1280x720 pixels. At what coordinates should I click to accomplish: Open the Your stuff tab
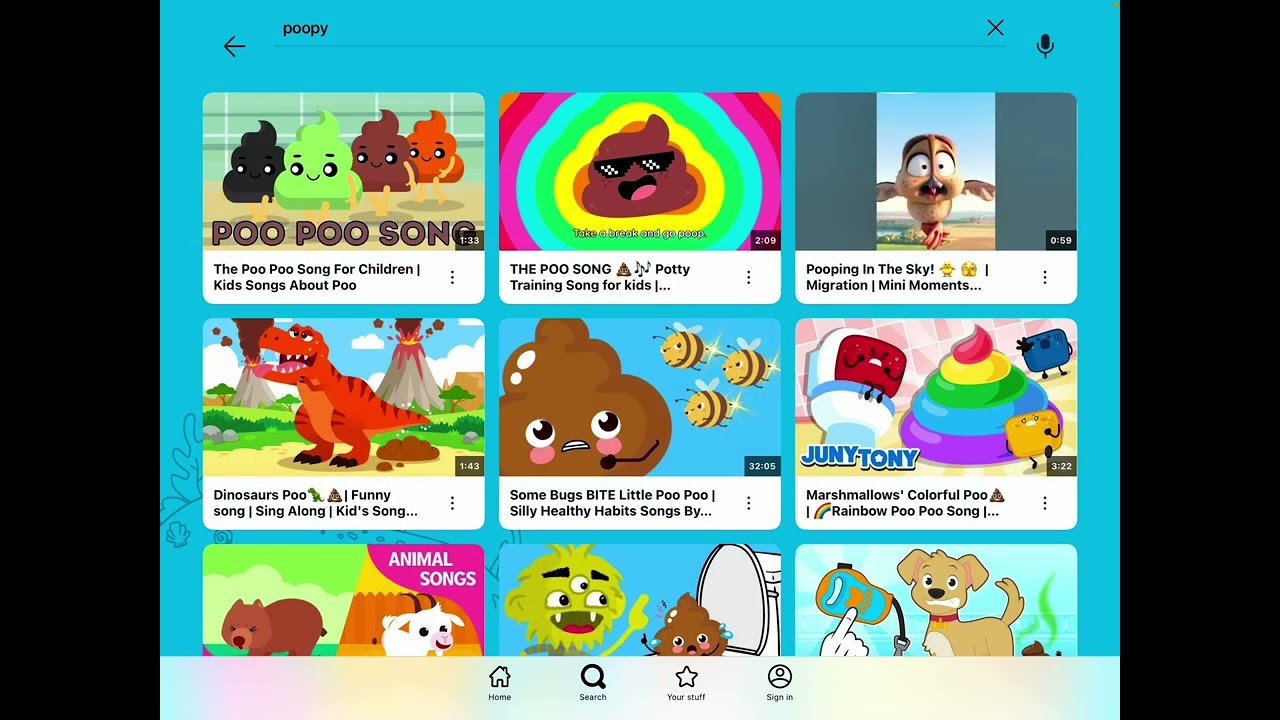coord(686,683)
